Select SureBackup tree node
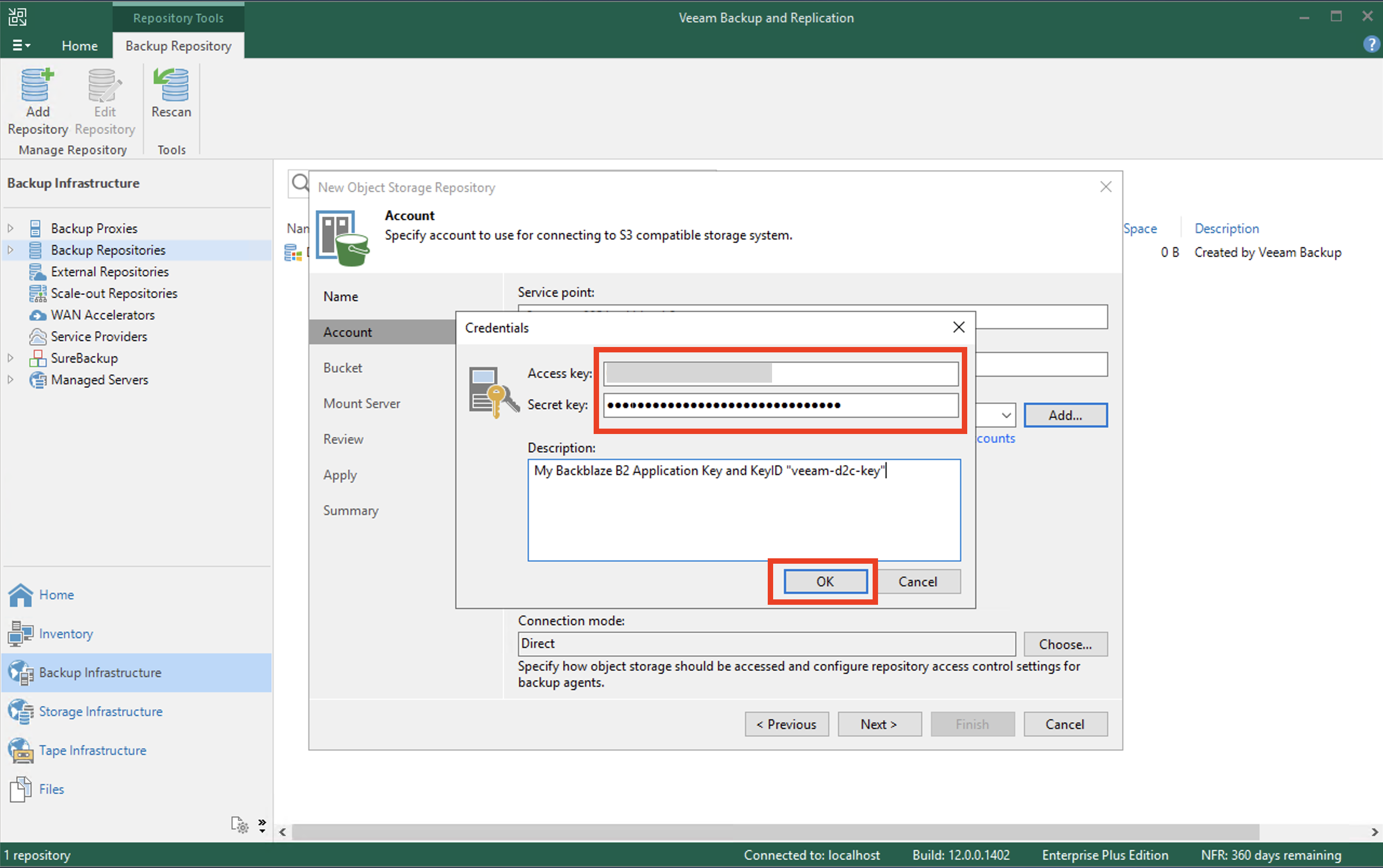 coord(84,358)
